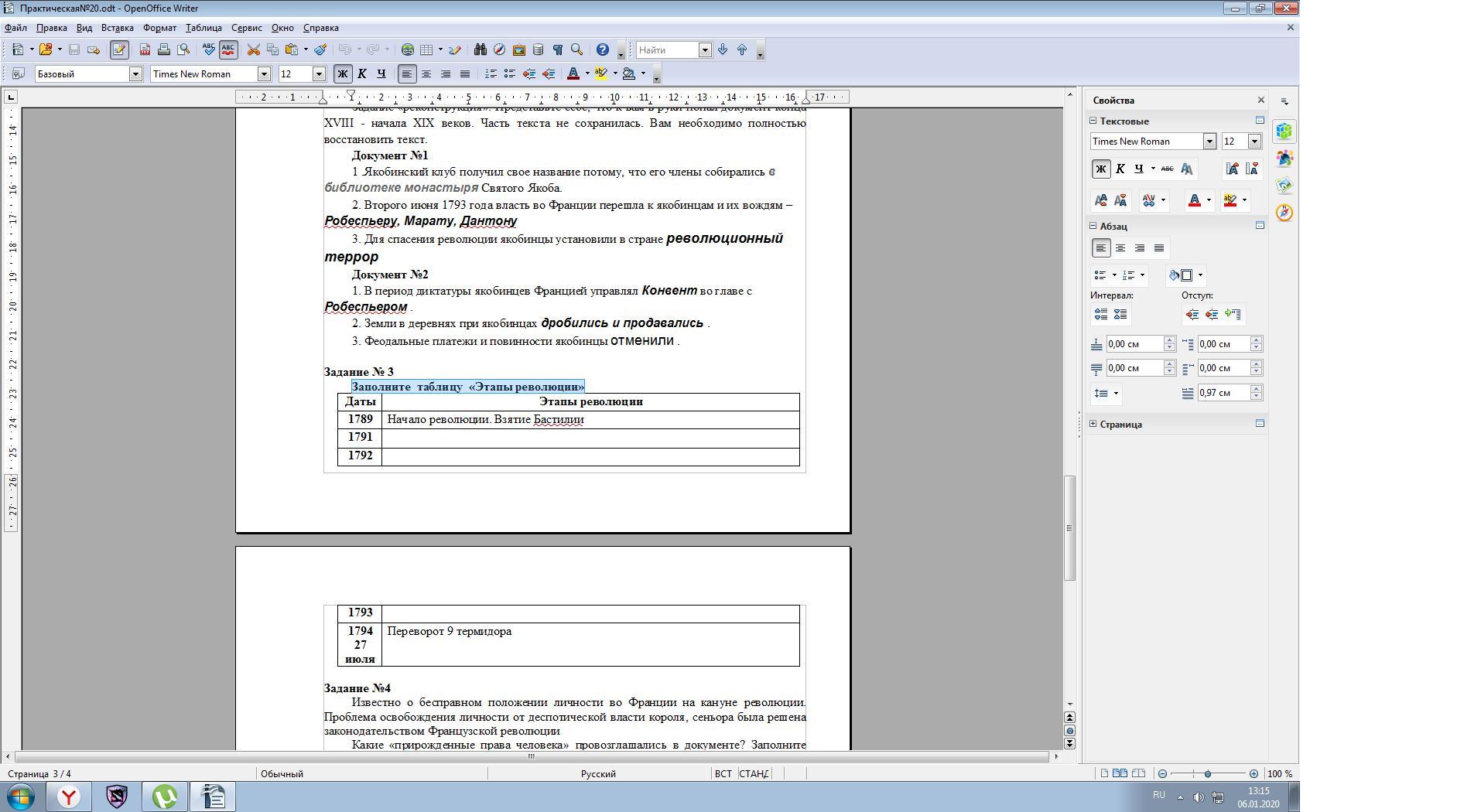
Task: Open the paragraph style dropdown (Базовый)
Action: click(135, 74)
